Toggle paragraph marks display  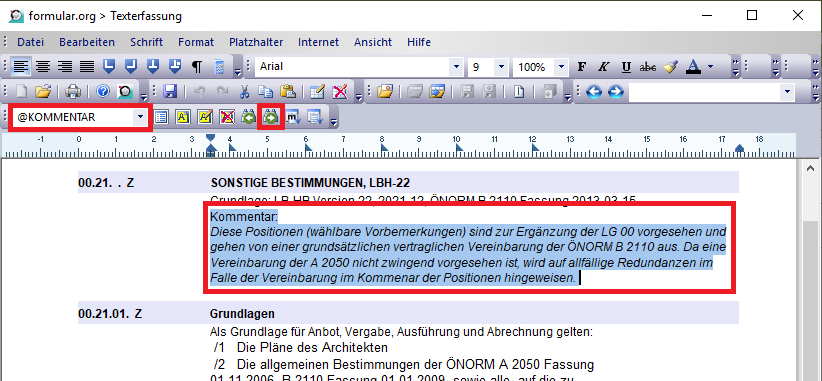pos(197,67)
